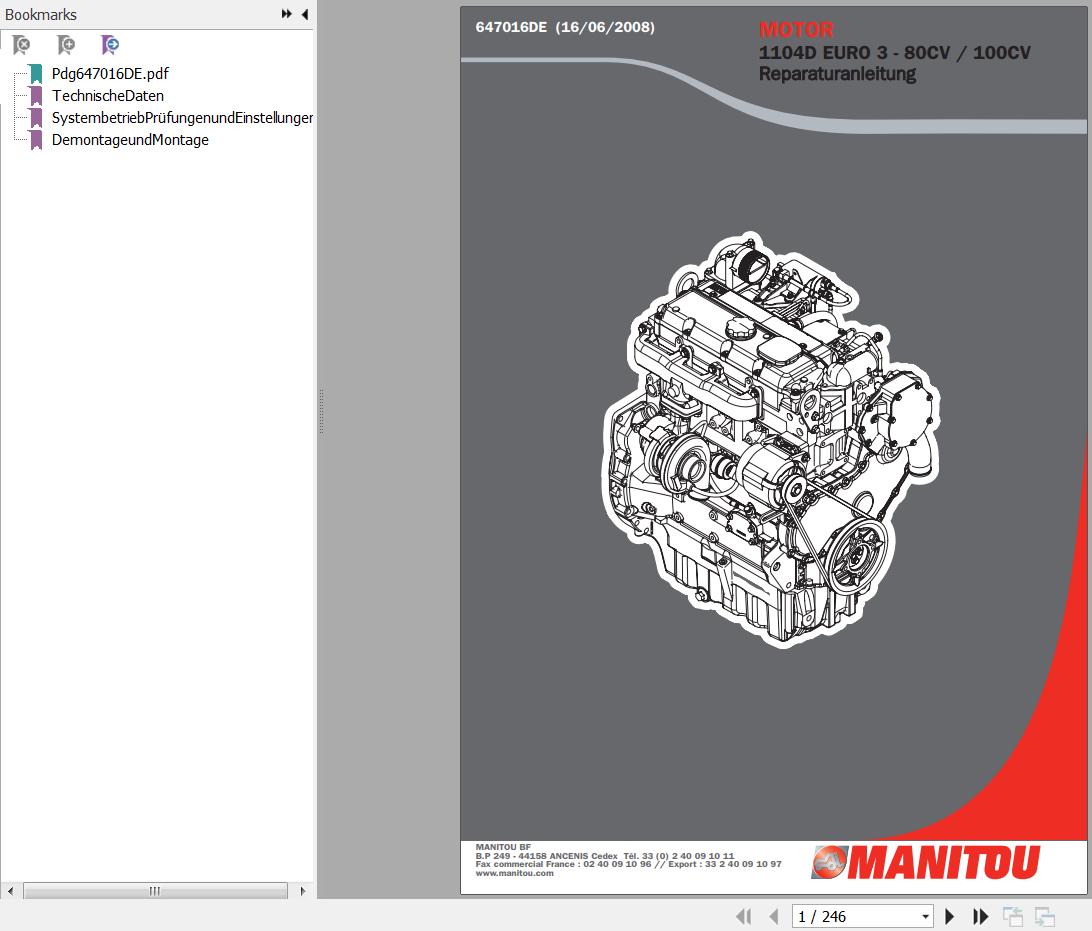Click the MANITOU logo on the cover
This screenshot has width=1092, height=931.
(926, 862)
